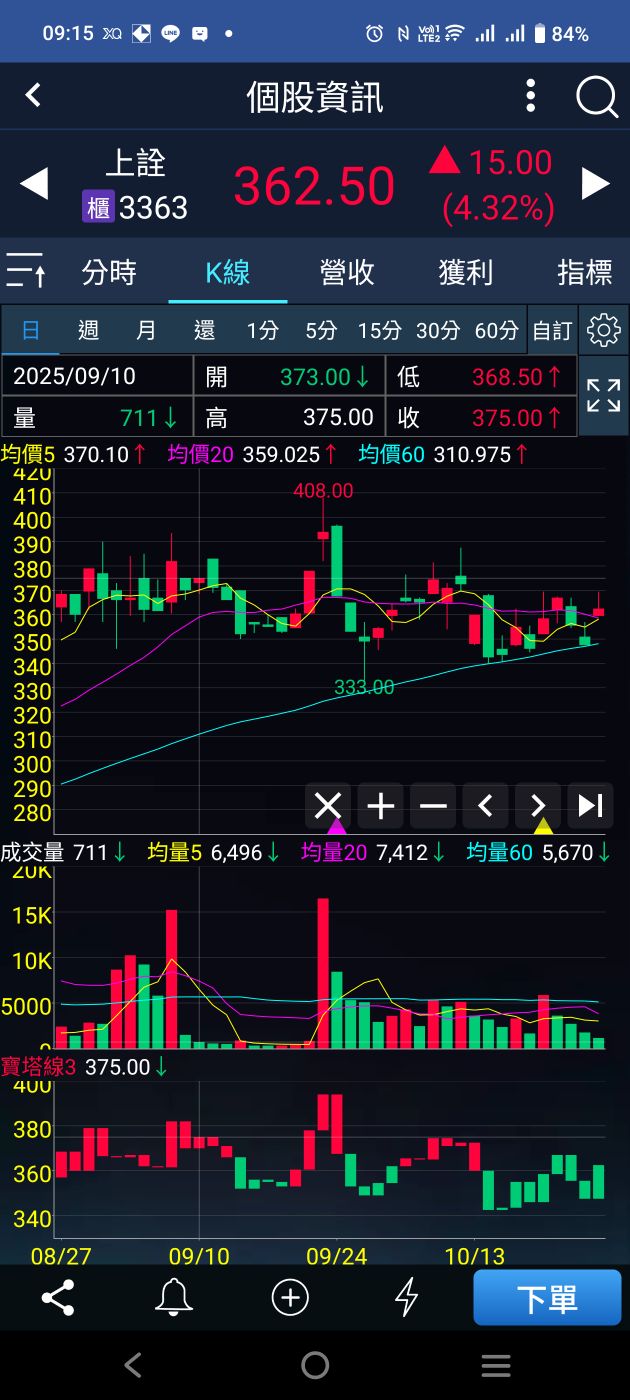Jump to latest candle button
This screenshot has width=630, height=1400.
[591, 805]
